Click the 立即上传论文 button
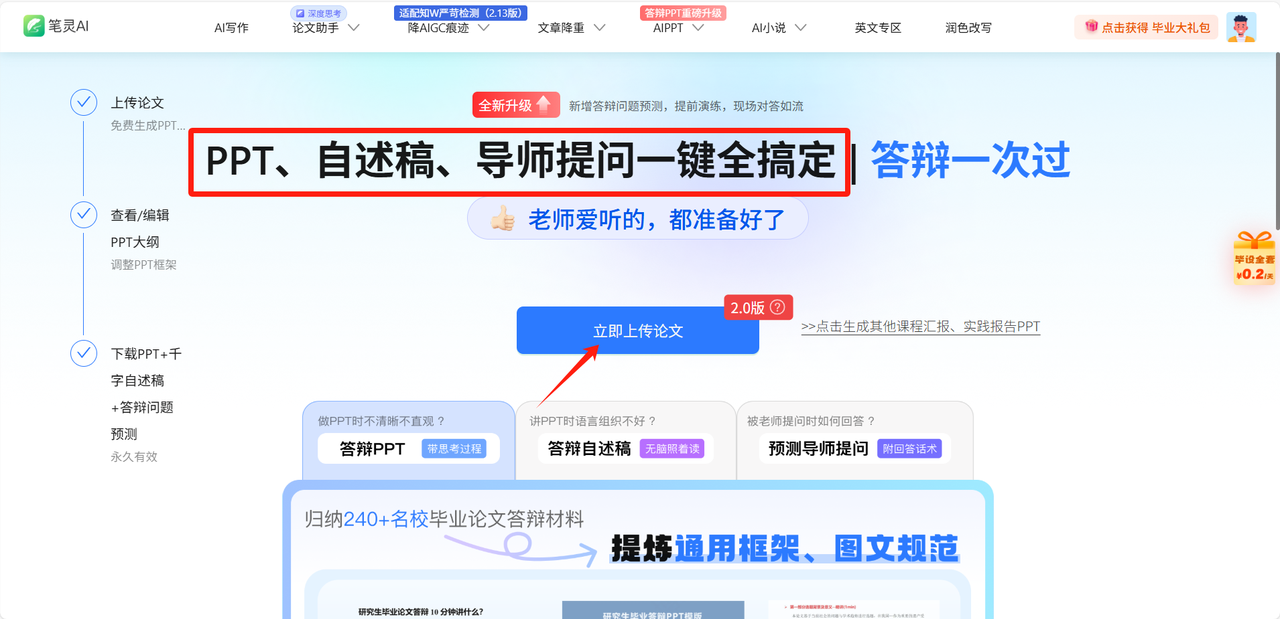Screen dimensions: 1280x619 click(x=638, y=330)
